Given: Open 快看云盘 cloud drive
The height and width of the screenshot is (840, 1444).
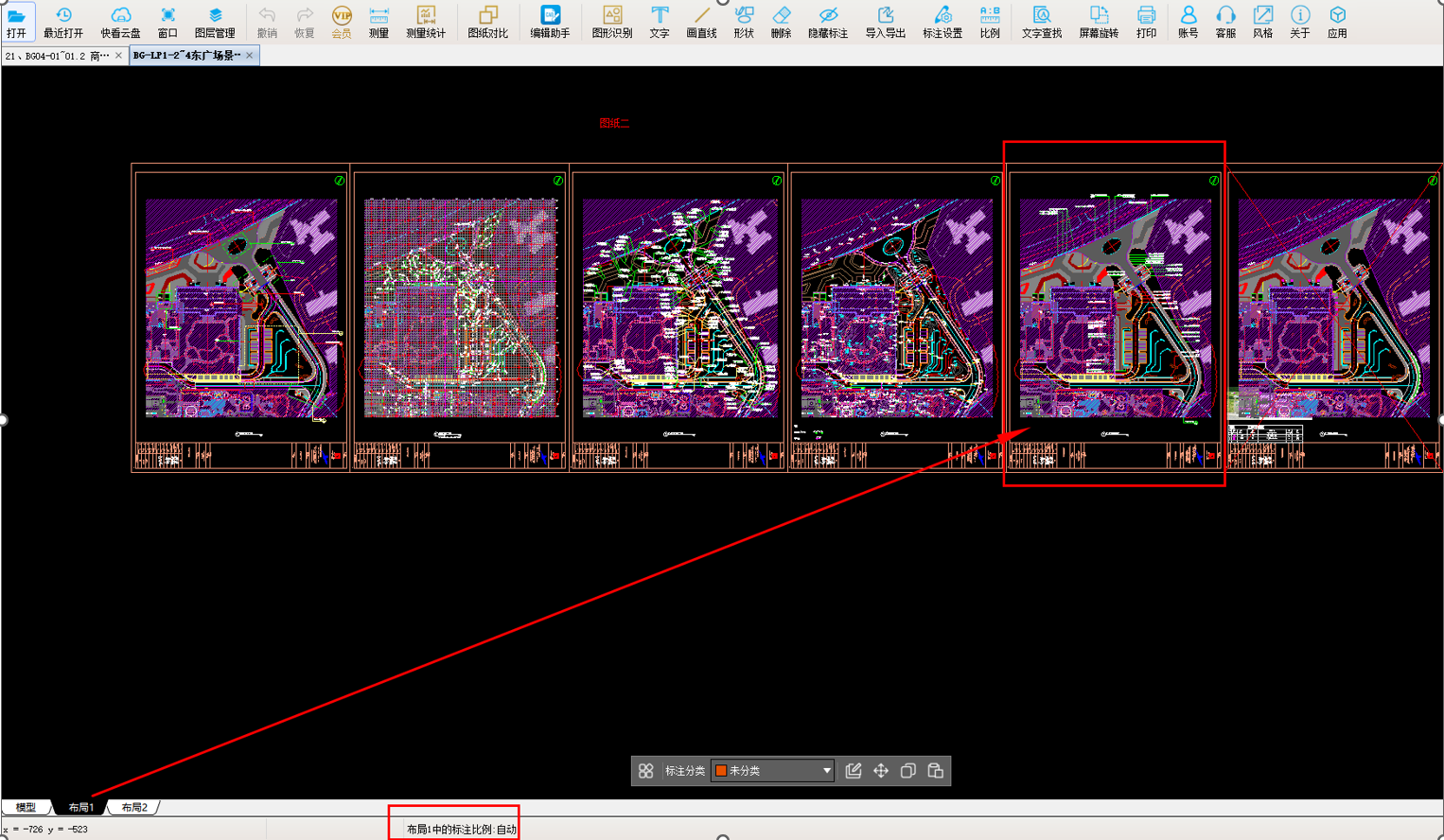Looking at the screenshot, I should [x=120, y=22].
